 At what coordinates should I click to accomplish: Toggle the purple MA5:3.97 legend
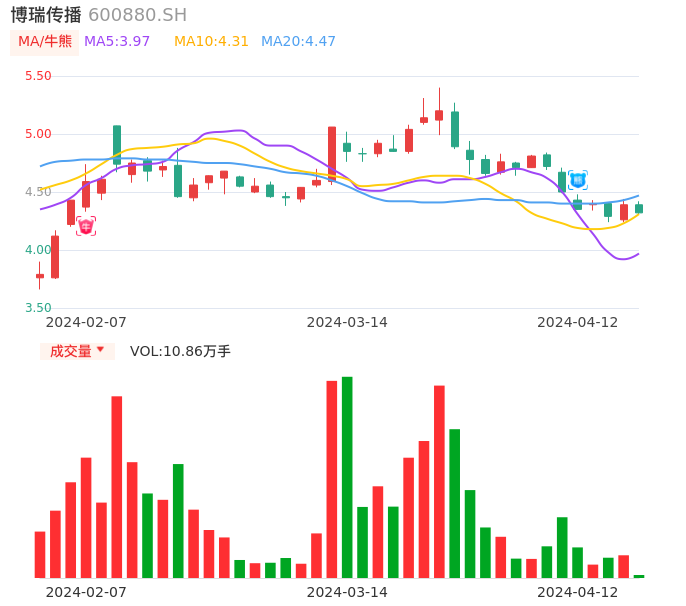[x=117, y=42]
